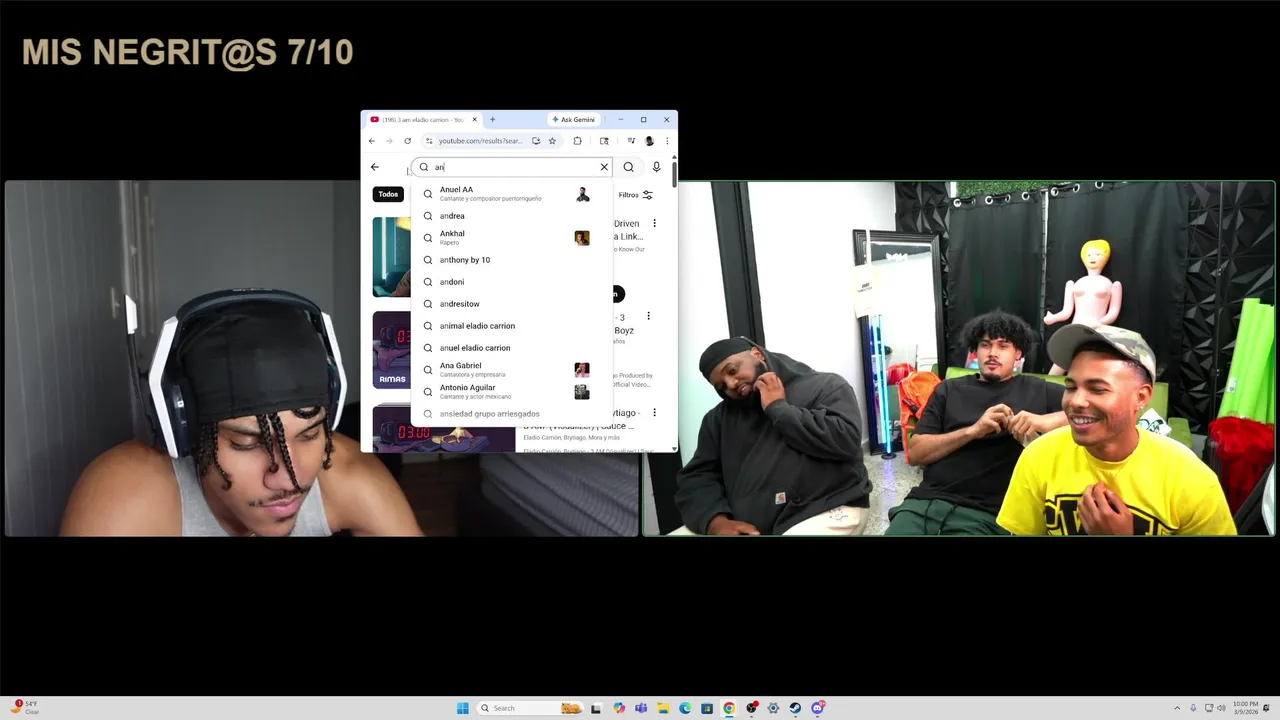Click the YouTube page vertical scrollbar

[x=674, y=173]
